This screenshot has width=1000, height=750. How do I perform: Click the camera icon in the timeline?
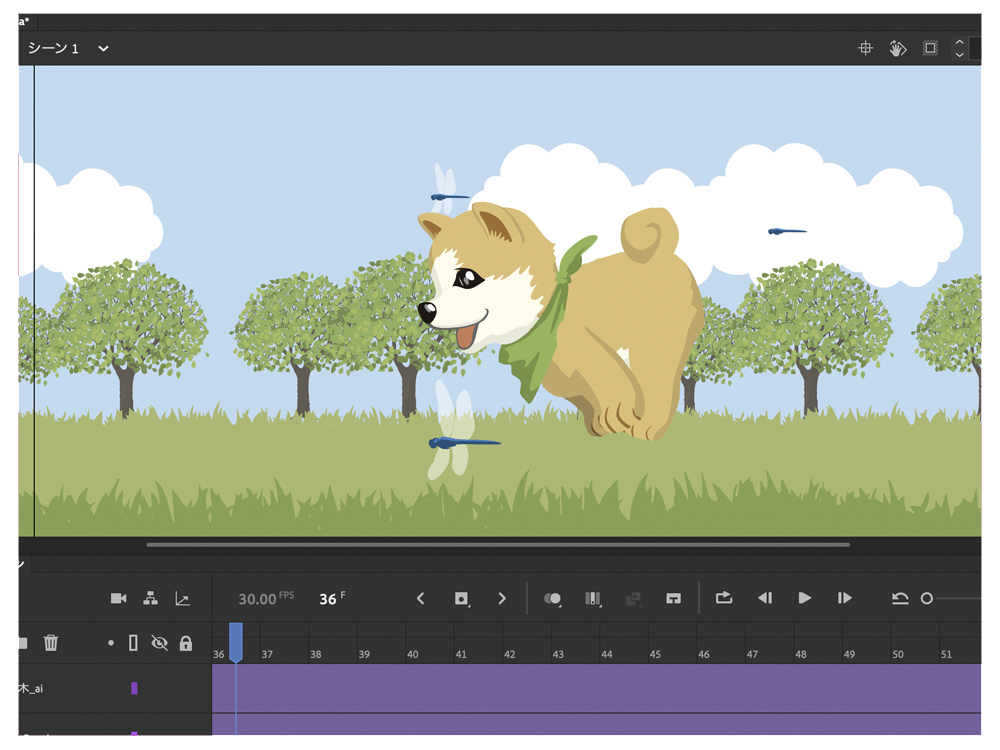(118, 598)
